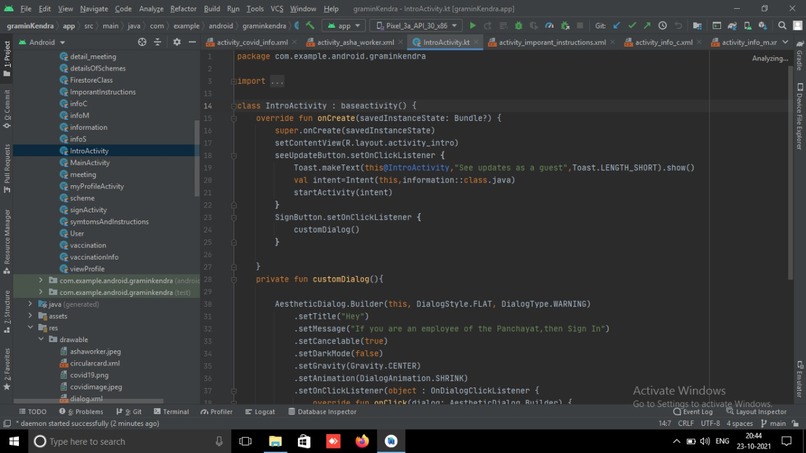The width and height of the screenshot is (806, 453).
Task: Toggle the Pull Requests side panel
Action: coord(7,168)
